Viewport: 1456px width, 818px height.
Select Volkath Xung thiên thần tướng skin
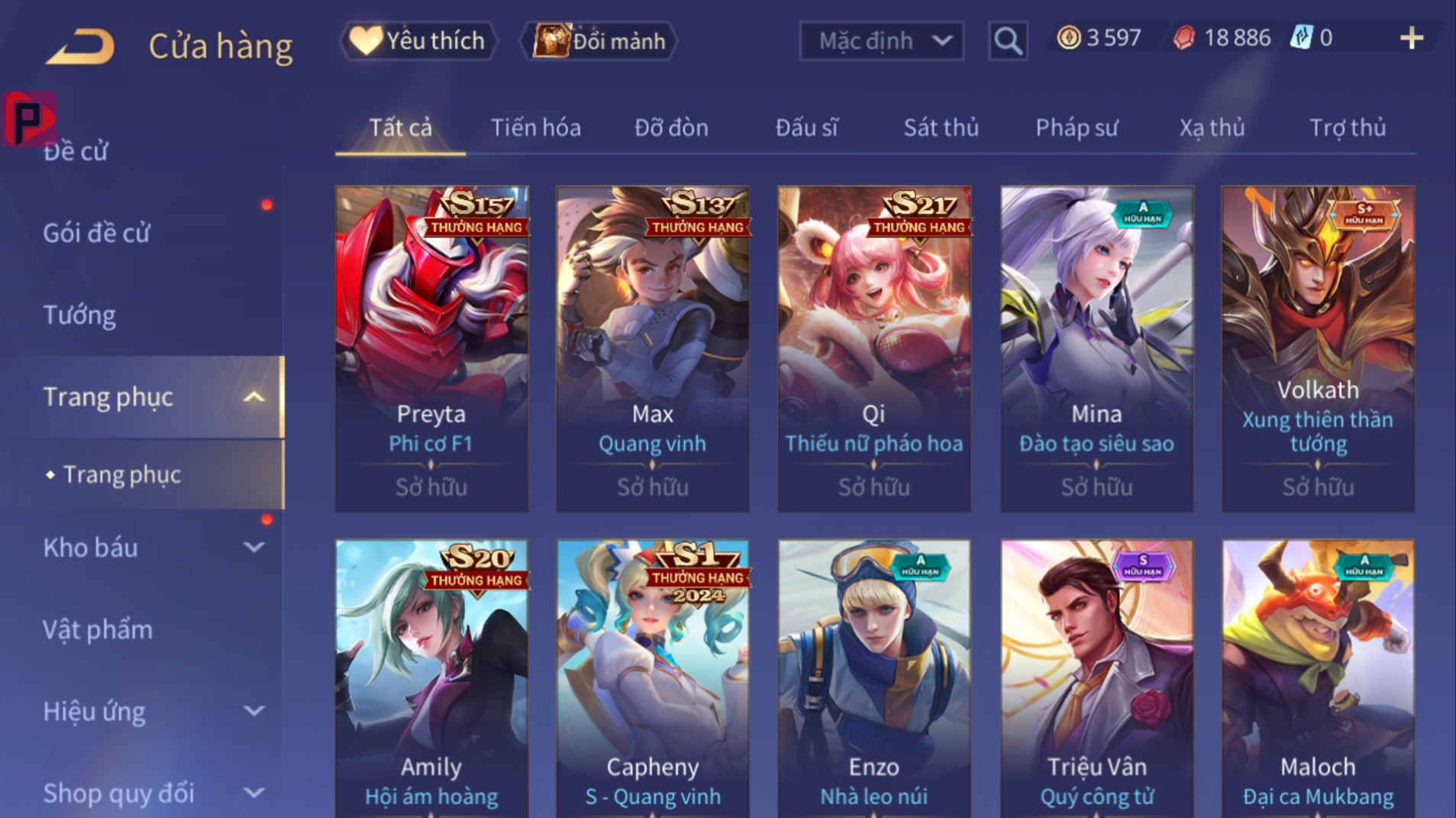coord(1318,349)
